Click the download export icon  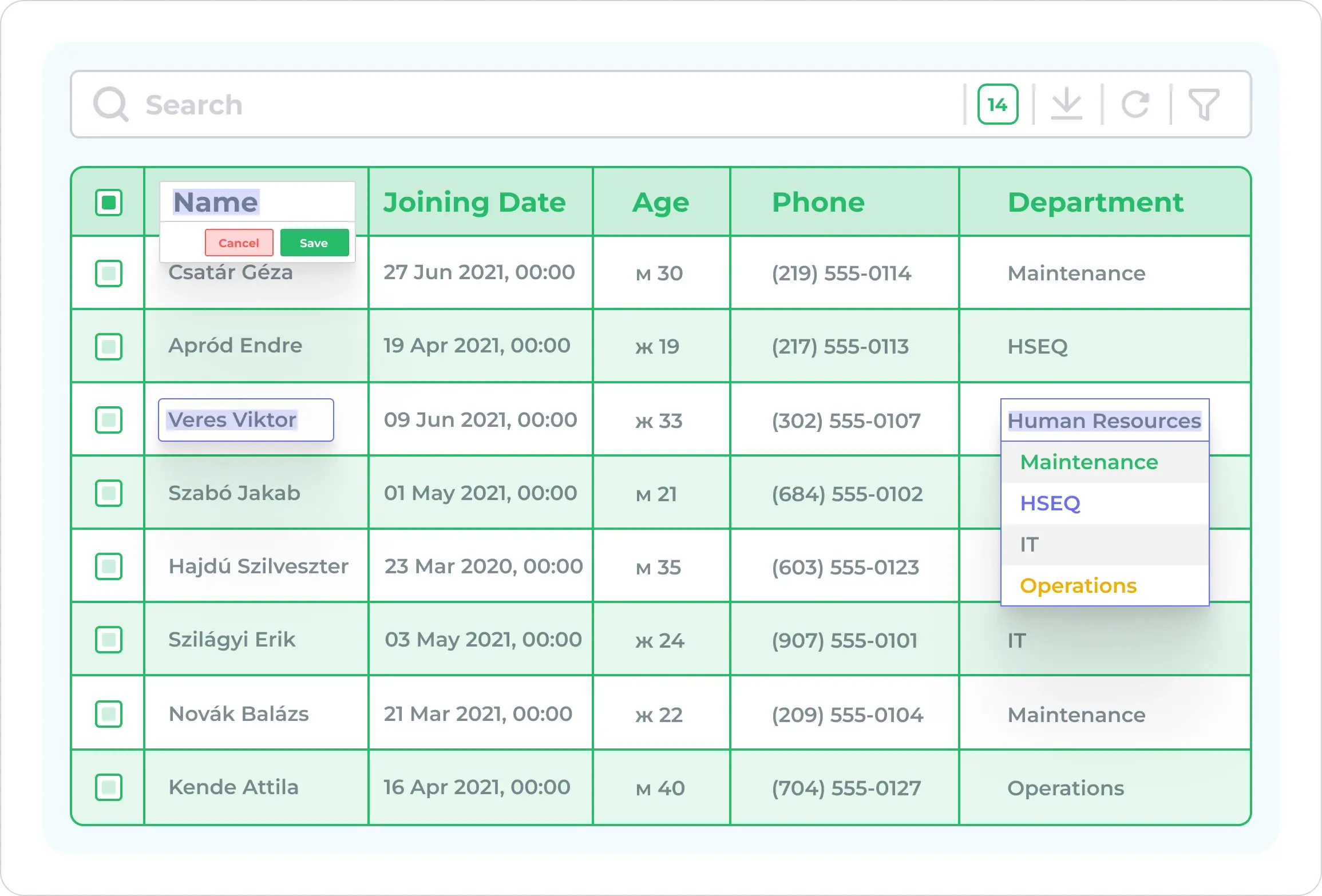[x=1066, y=105]
